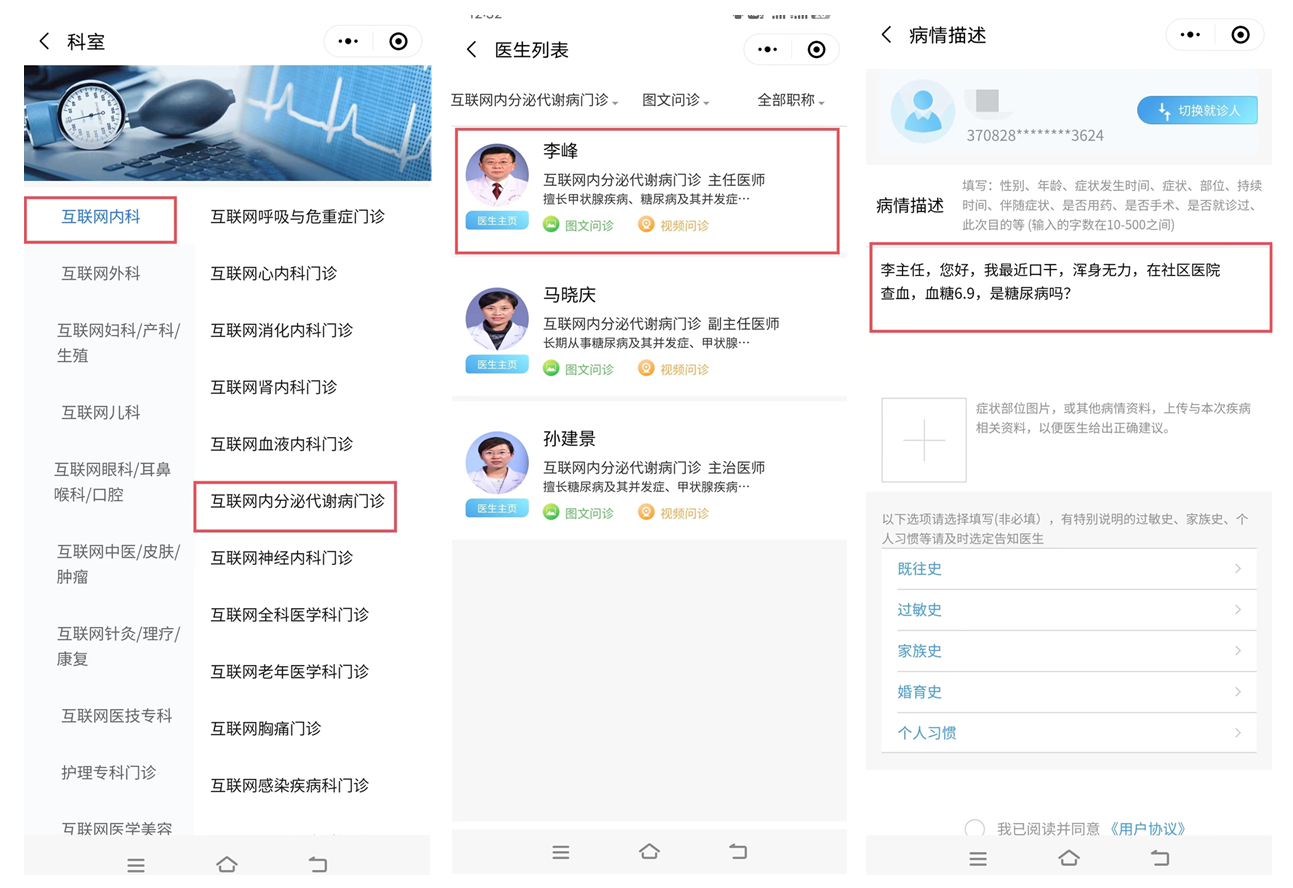Close mini program on 科室 screen
This screenshot has height=888, width=1293.
tap(398, 41)
